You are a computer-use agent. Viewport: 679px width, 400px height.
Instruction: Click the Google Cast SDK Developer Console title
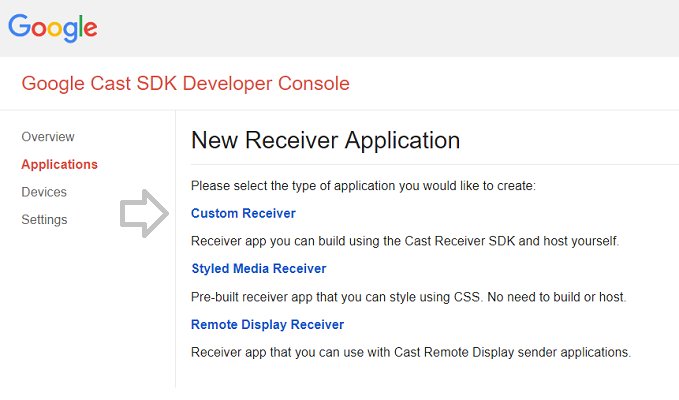pyautogui.click(x=186, y=83)
